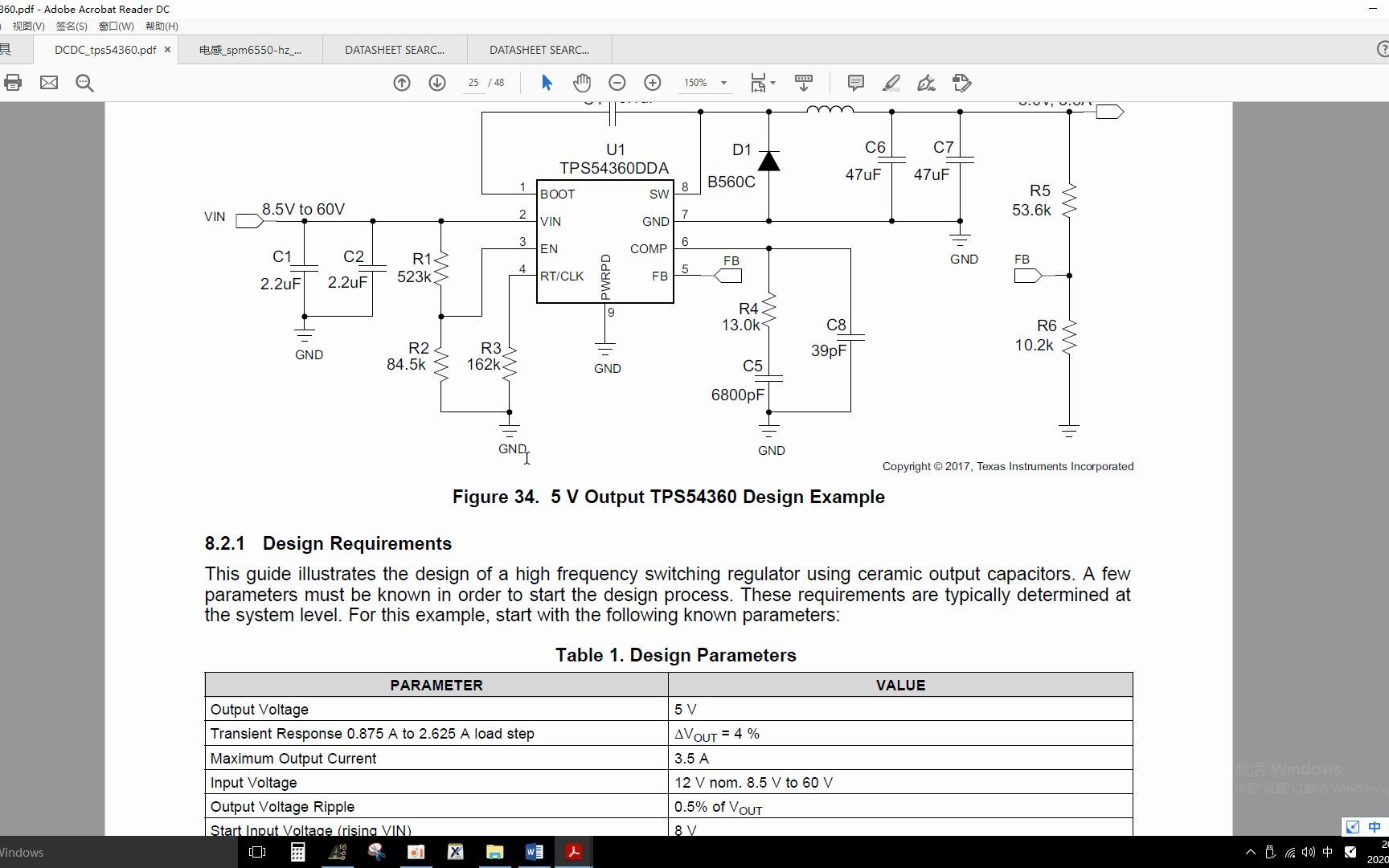
Task: Switch to the 电感_spm6550-hz tab
Action: pos(250,50)
